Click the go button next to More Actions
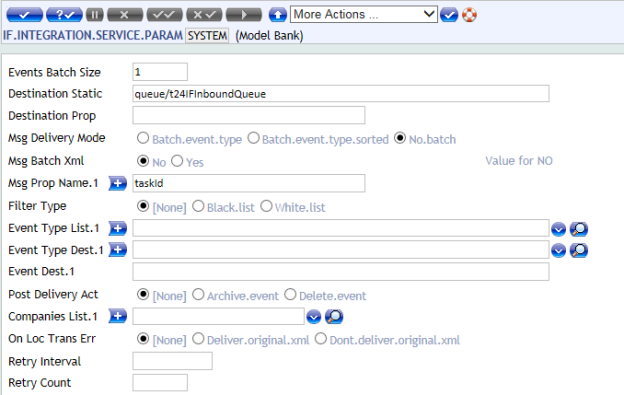Viewport: 624px width, 395px height. [x=449, y=15]
